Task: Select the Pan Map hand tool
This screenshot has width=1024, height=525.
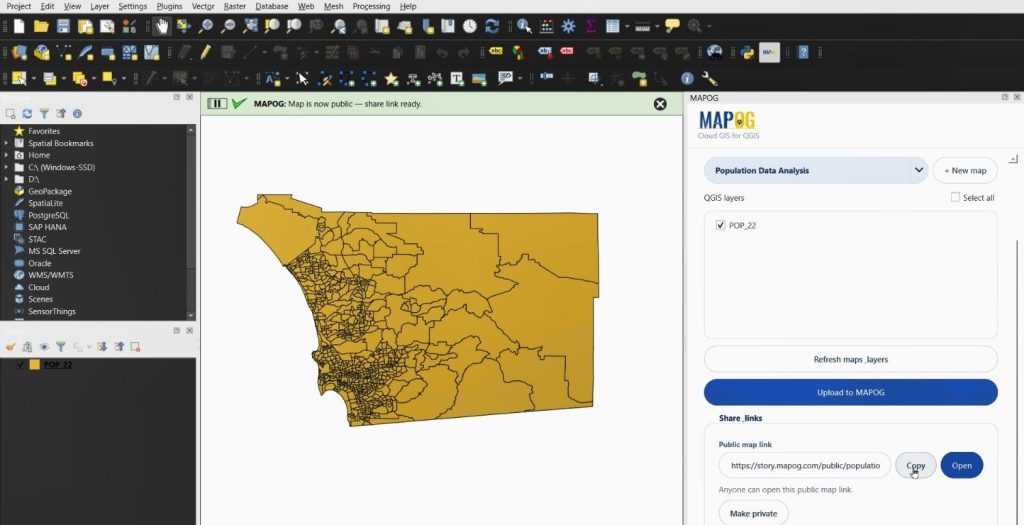Action: (162, 26)
